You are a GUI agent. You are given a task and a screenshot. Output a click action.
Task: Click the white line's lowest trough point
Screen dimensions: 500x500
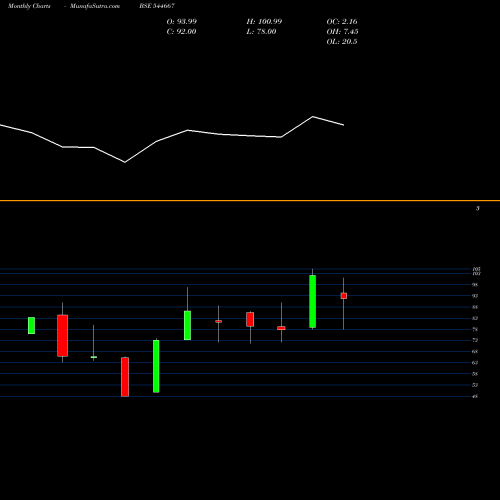[x=125, y=162]
